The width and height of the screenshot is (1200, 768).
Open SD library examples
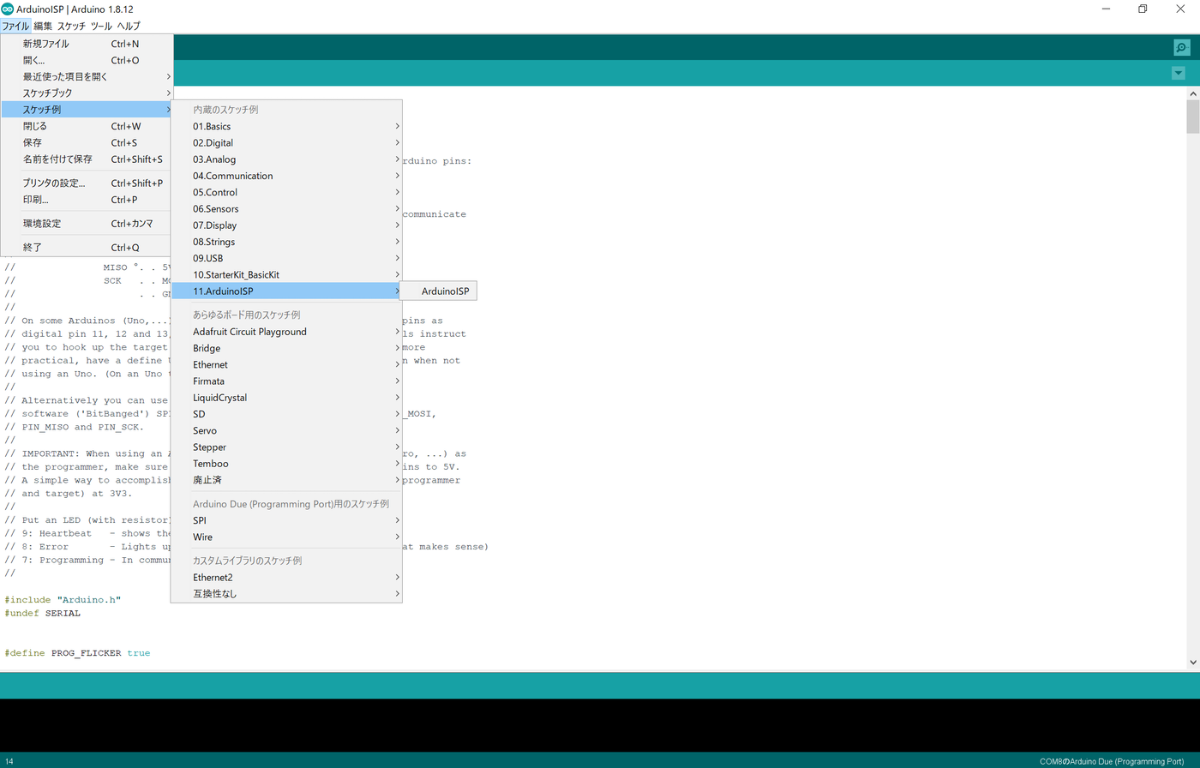coord(287,414)
